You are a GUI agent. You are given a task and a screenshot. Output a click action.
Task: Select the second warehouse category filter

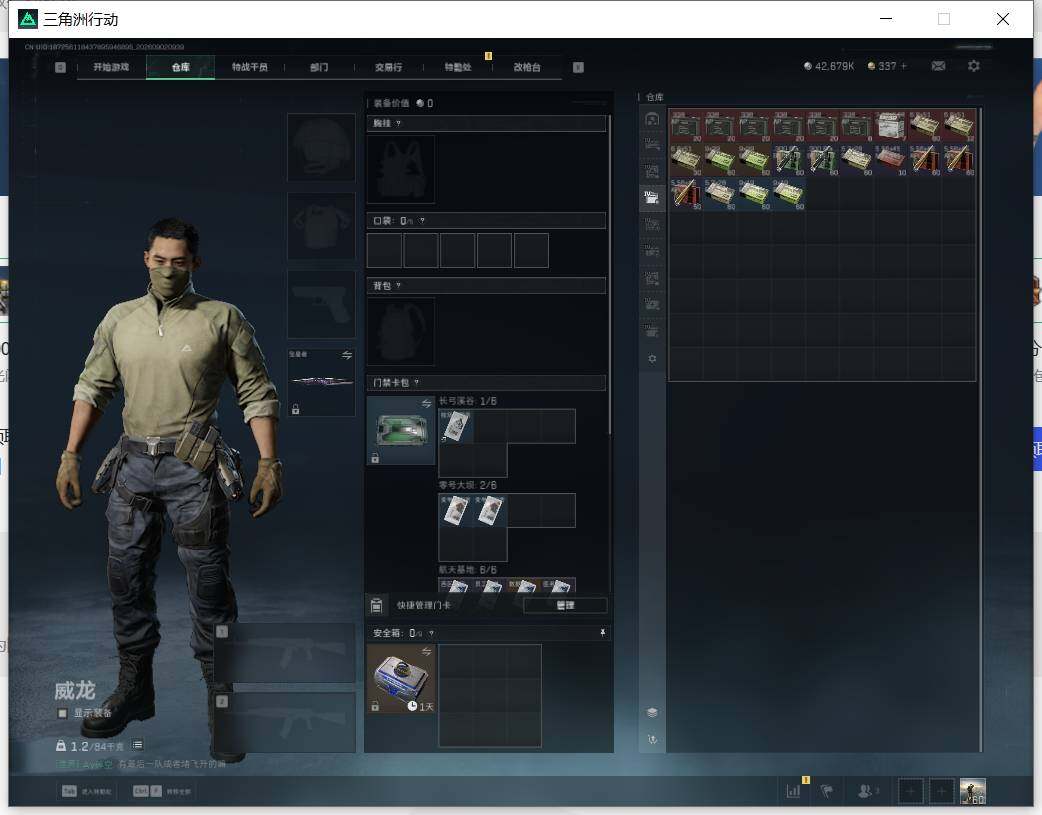pyautogui.click(x=652, y=145)
